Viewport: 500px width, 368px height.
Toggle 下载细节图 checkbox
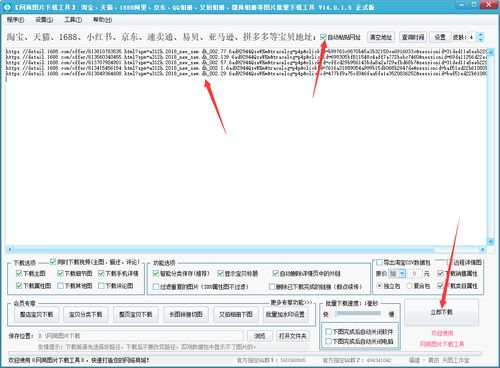pos(60,274)
